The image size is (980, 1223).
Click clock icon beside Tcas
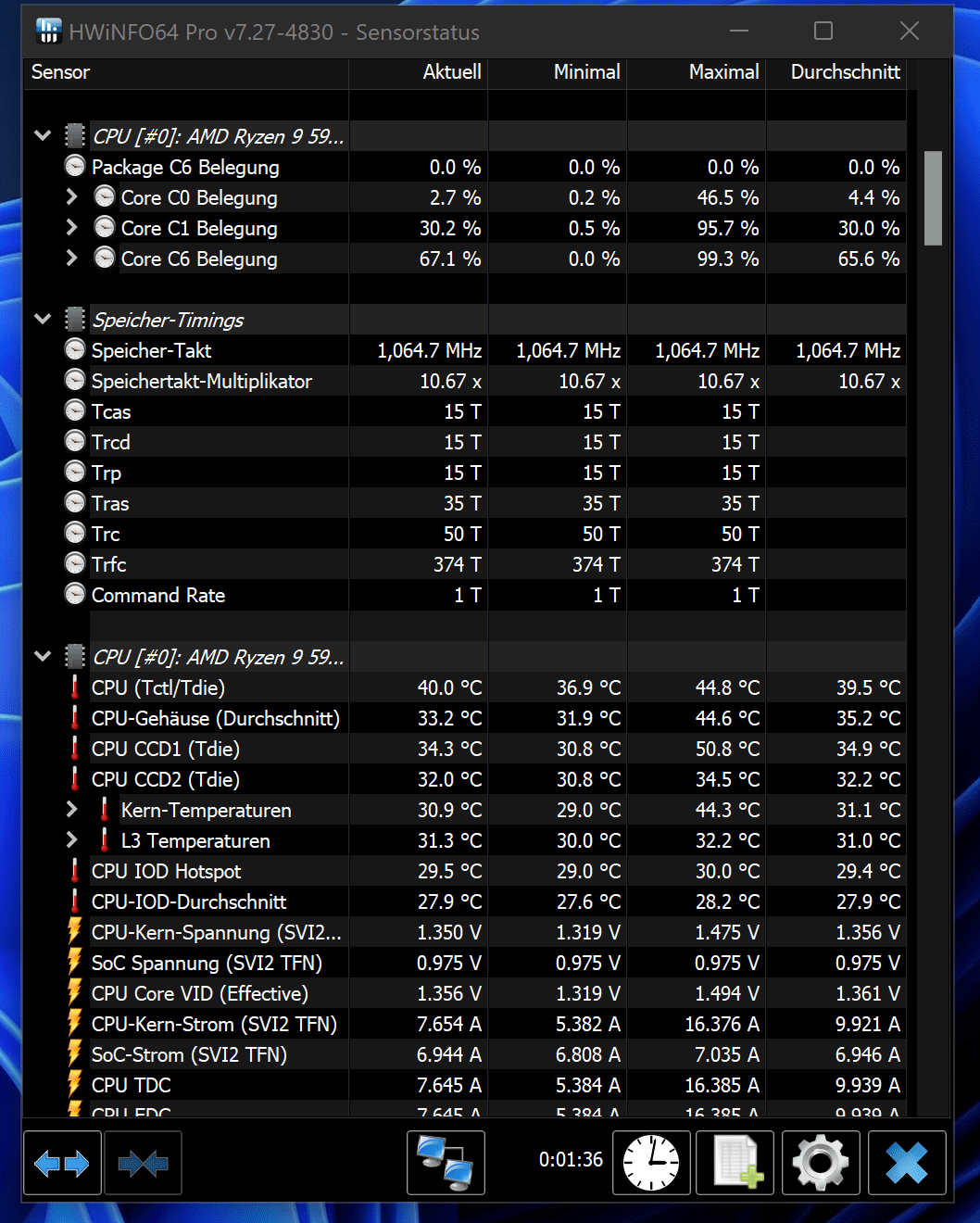tap(75, 411)
